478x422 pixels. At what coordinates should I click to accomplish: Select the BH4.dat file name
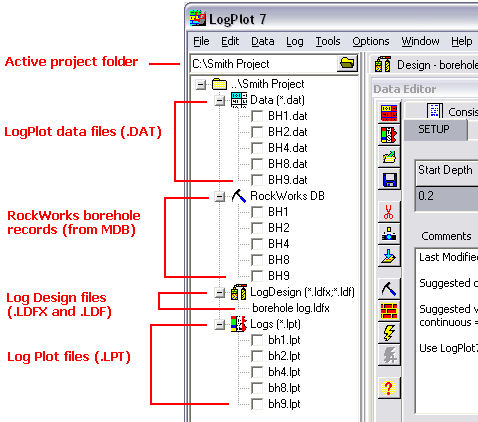(288, 148)
